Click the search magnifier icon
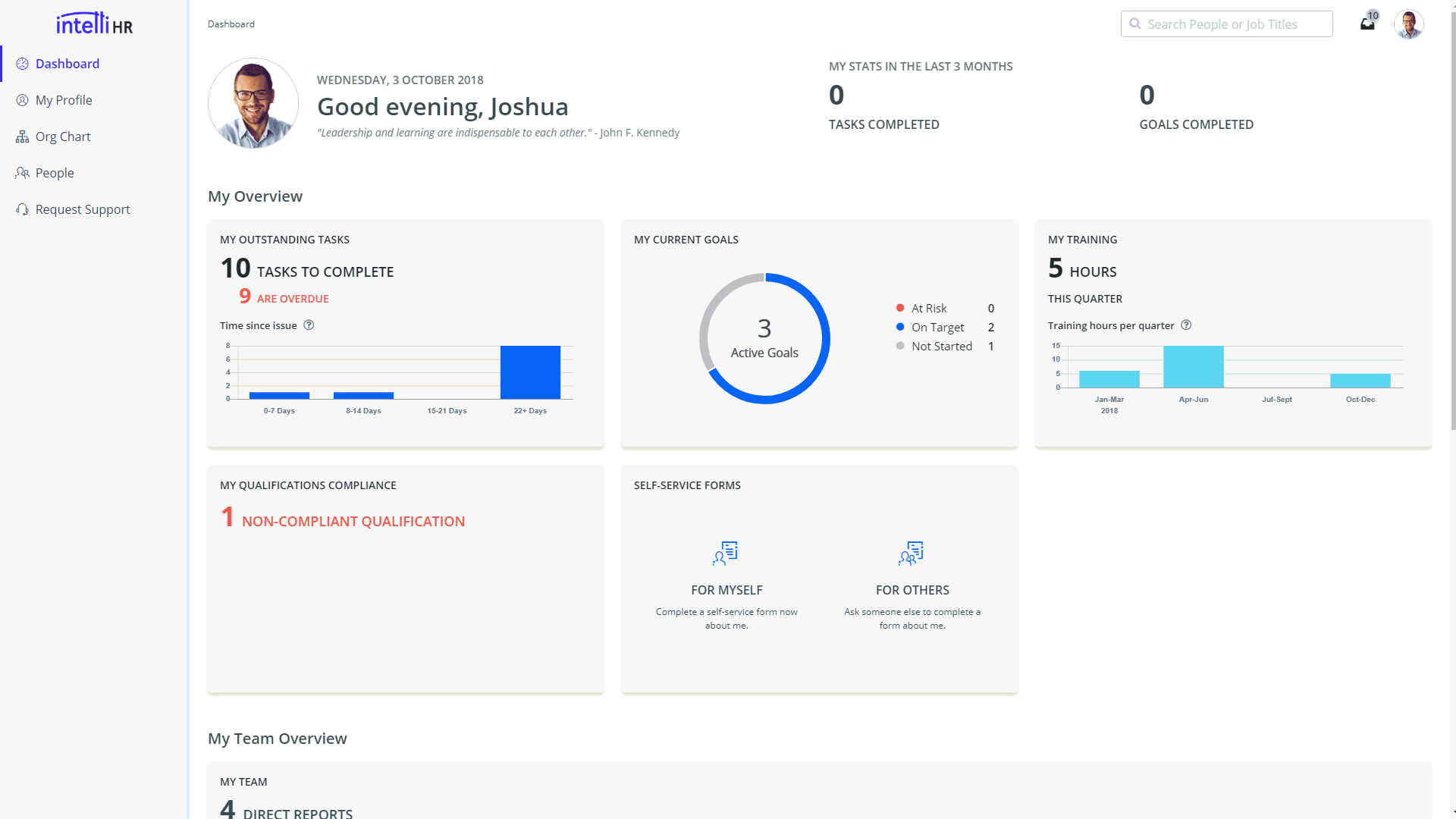This screenshot has width=1456, height=819. 1135,24
